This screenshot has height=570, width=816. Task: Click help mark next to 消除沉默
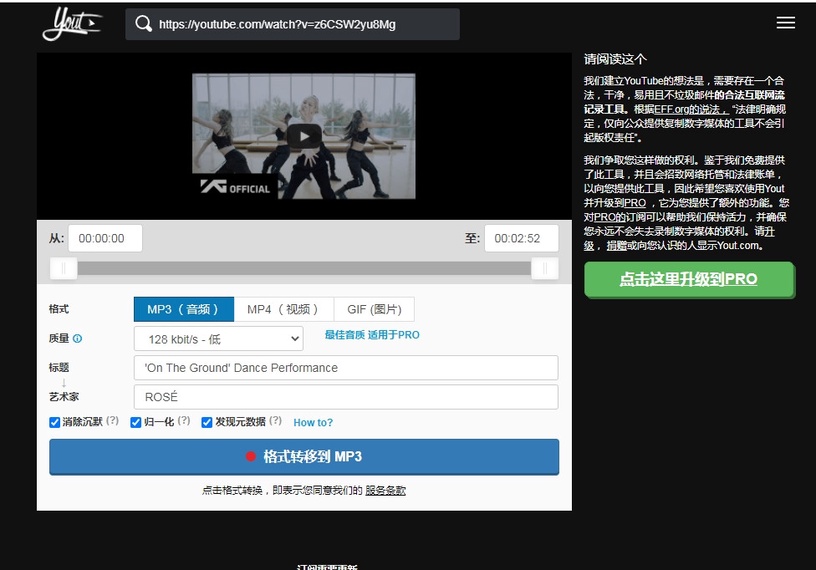coord(112,421)
